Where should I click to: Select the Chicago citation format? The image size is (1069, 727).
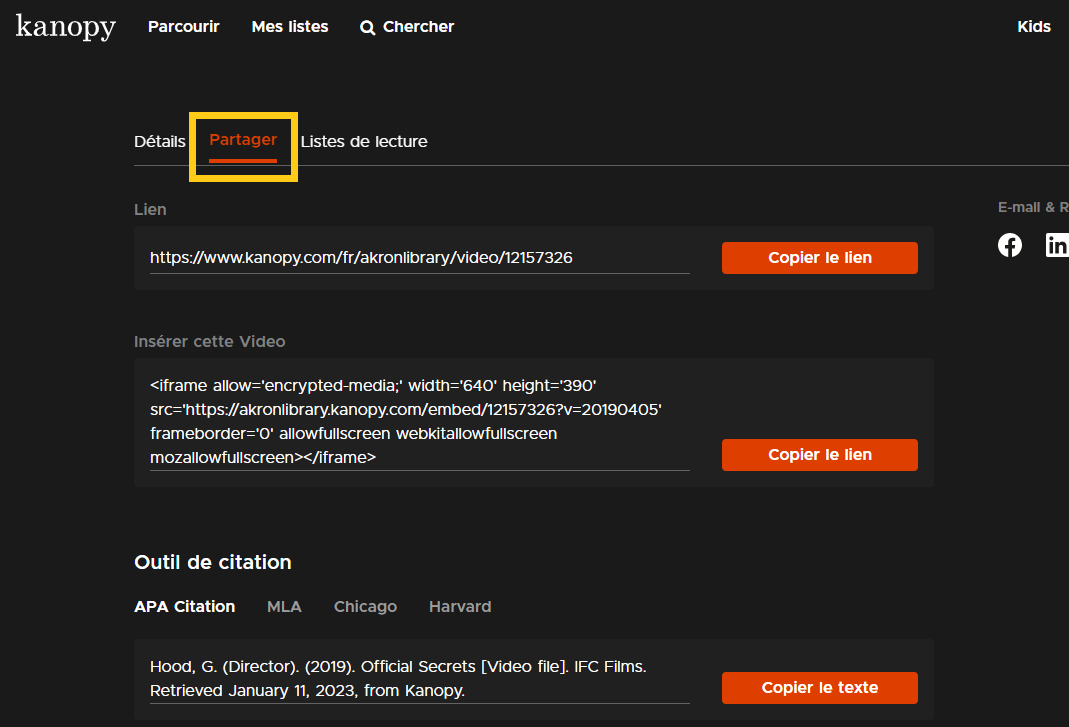[365, 606]
